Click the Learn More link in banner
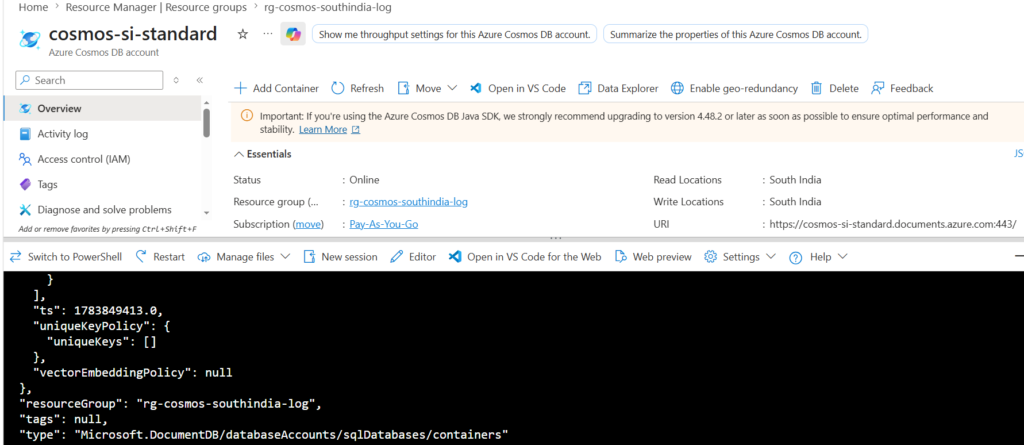Image resolution: width=1024 pixels, height=445 pixels. click(x=323, y=130)
